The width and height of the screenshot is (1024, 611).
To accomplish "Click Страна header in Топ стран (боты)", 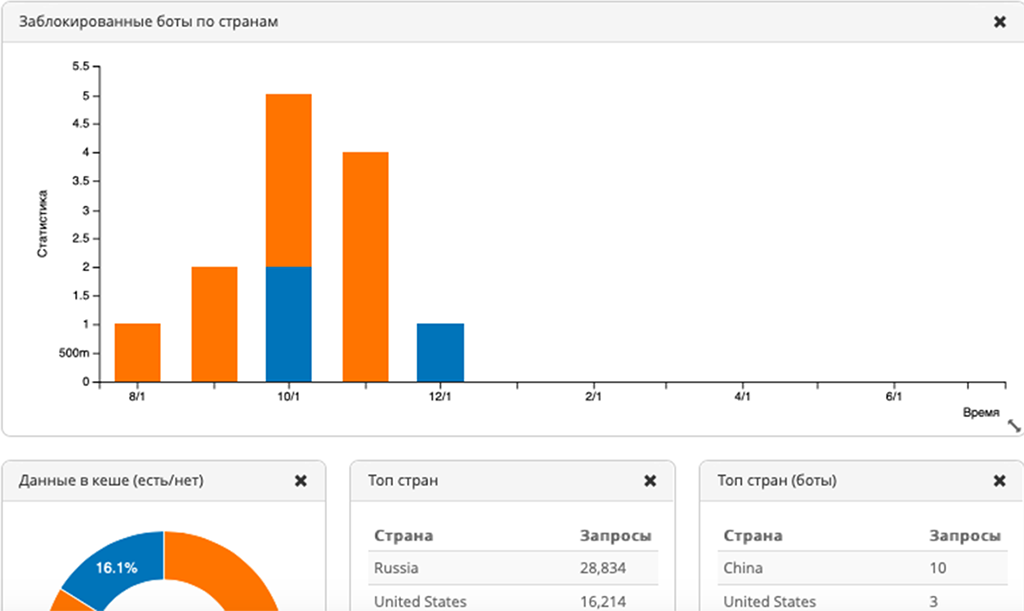I will tap(753, 536).
